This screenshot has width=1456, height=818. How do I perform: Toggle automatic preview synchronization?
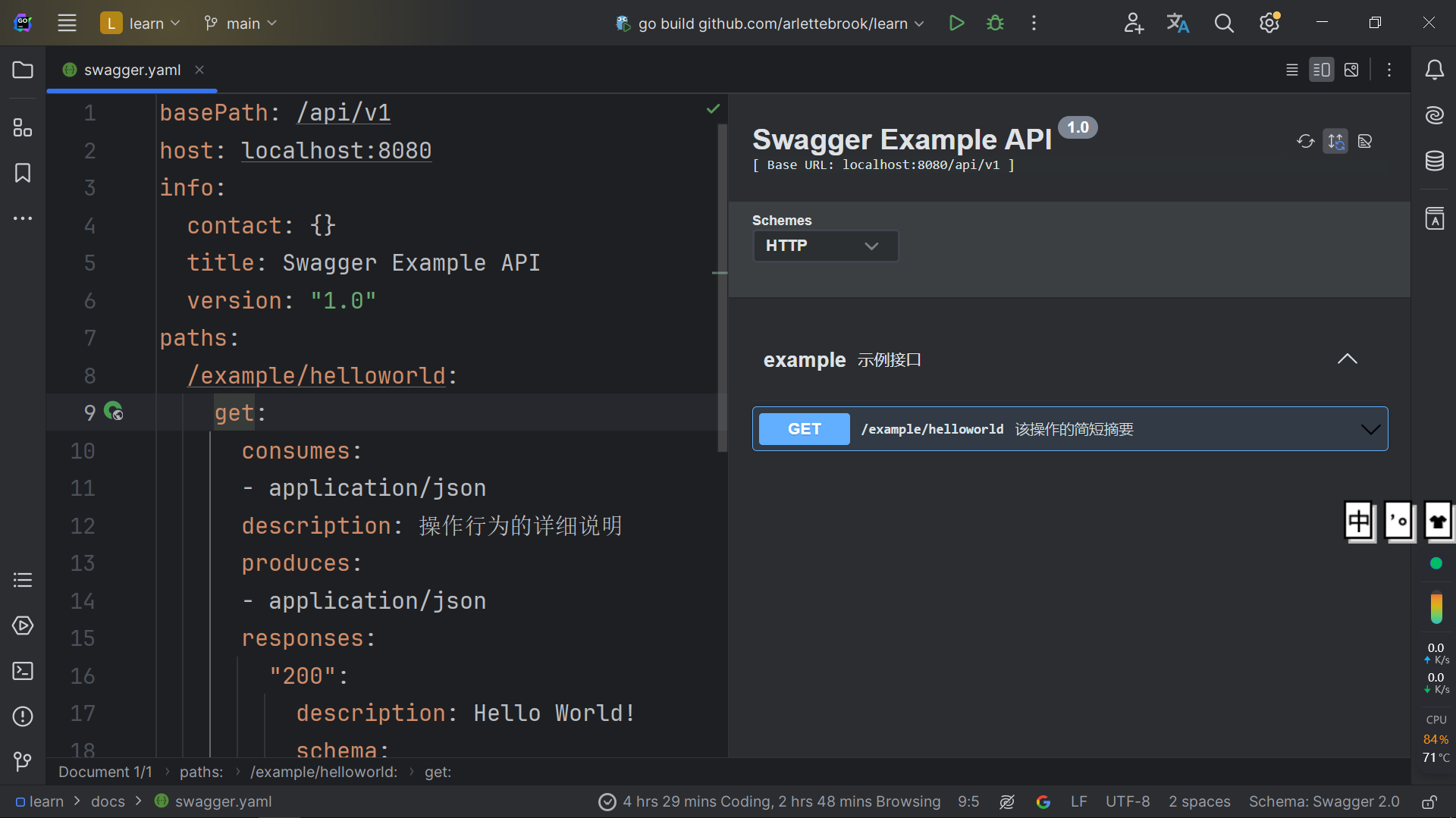pos(1335,141)
